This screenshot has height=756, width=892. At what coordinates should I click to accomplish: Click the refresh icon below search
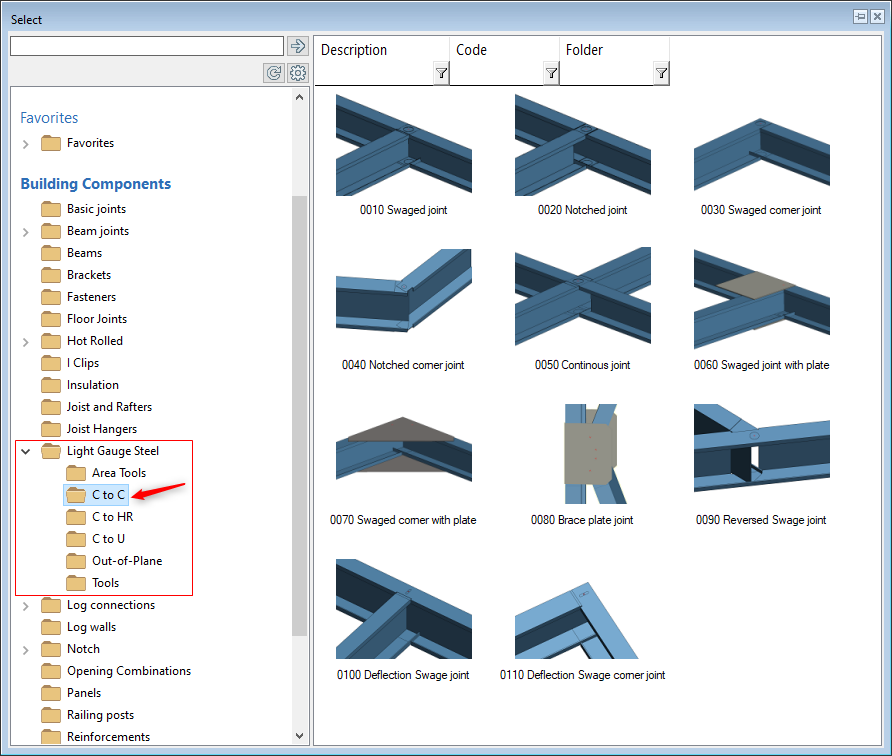click(x=273, y=73)
